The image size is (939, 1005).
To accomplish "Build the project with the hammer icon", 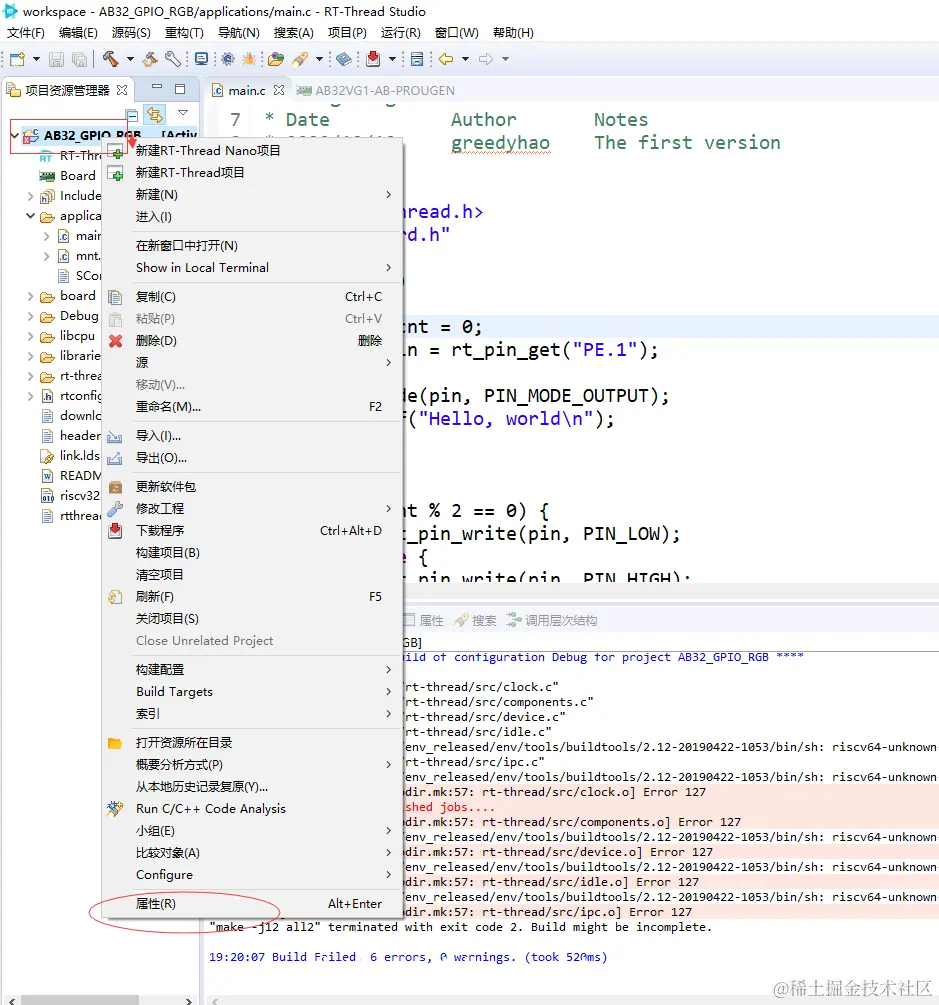I will [x=110, y=59].
